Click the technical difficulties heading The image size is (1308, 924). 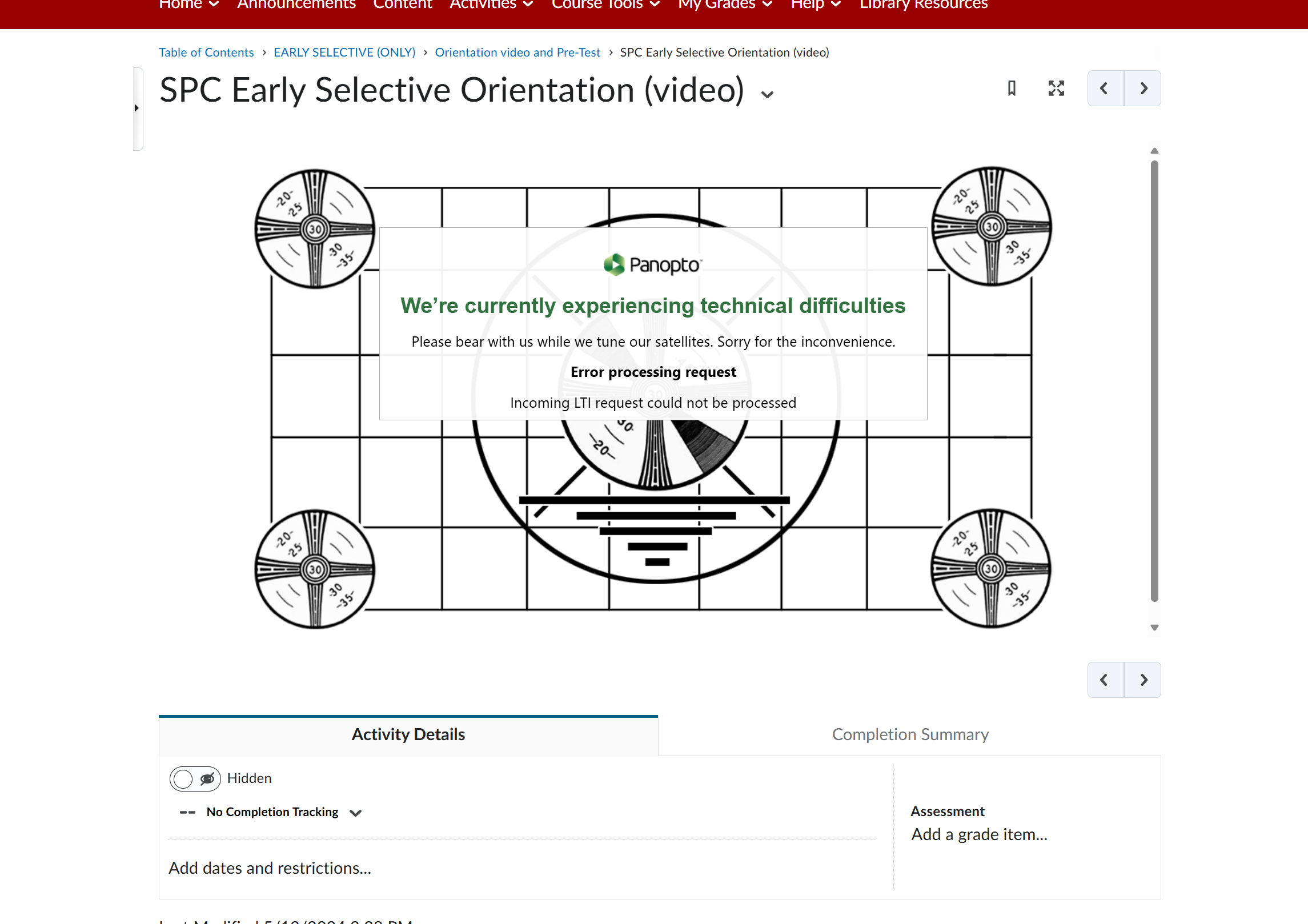[653, 306]
